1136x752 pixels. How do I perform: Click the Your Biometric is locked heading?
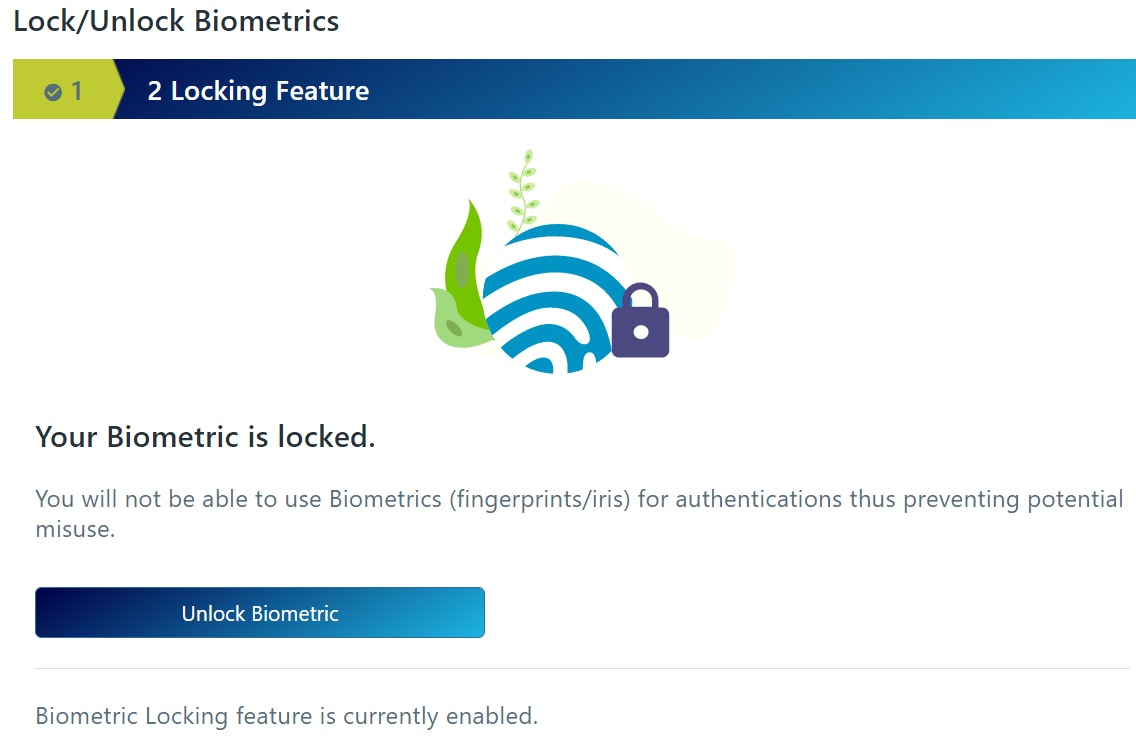click(x=204, y=437)
